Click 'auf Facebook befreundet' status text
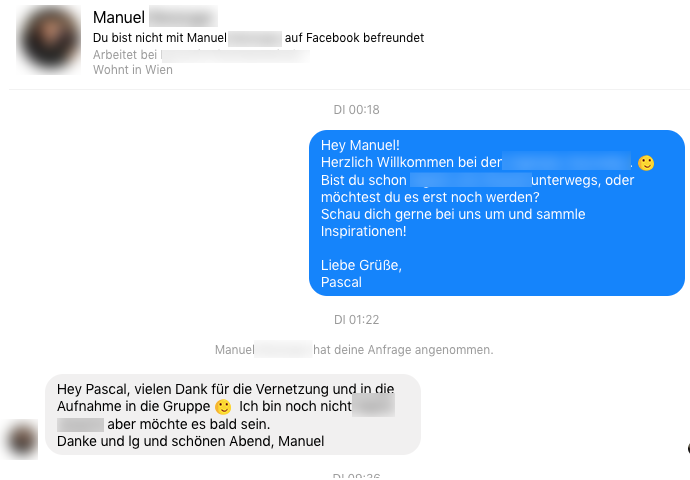The width and height of the screenshot is (690, 480). click(354, 38)
